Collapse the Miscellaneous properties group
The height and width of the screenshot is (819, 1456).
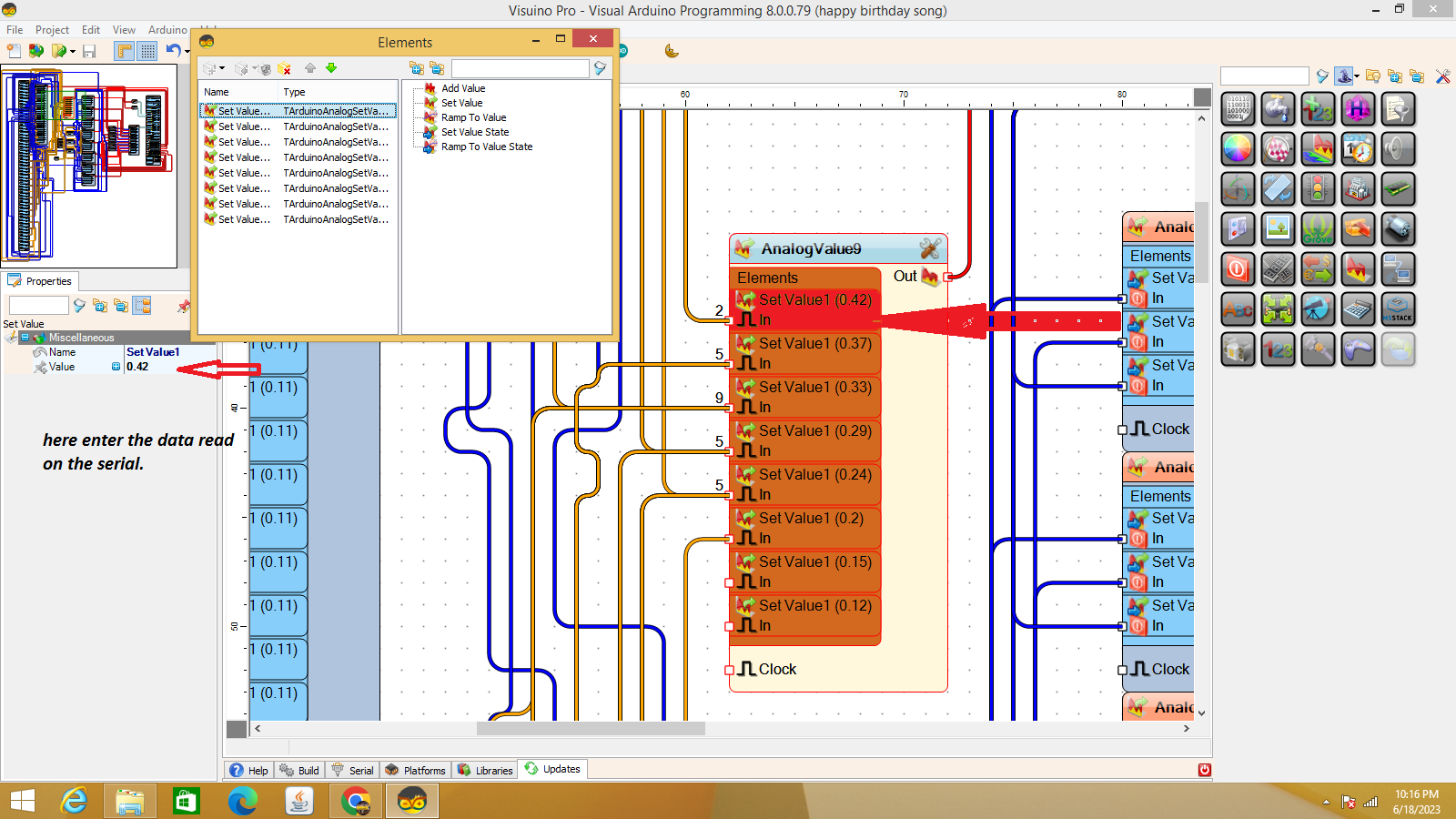25,338
